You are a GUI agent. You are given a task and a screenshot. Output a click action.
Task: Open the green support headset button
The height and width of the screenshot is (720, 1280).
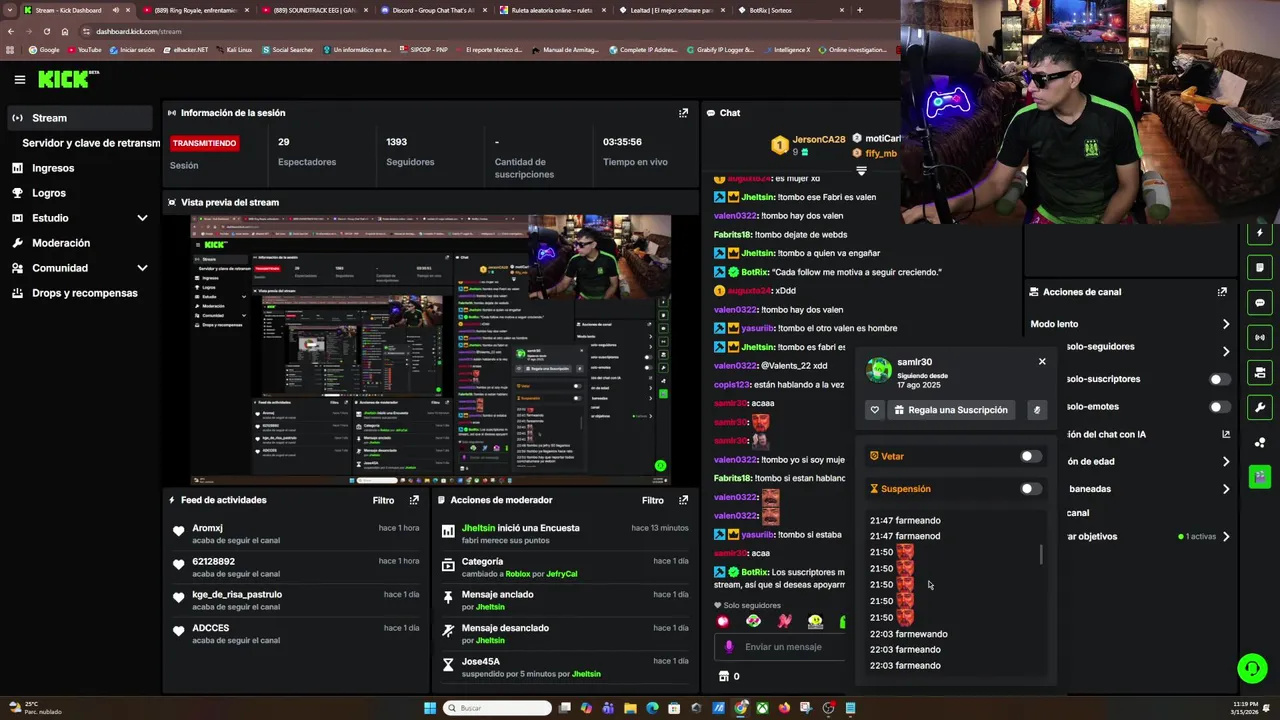1252,668
